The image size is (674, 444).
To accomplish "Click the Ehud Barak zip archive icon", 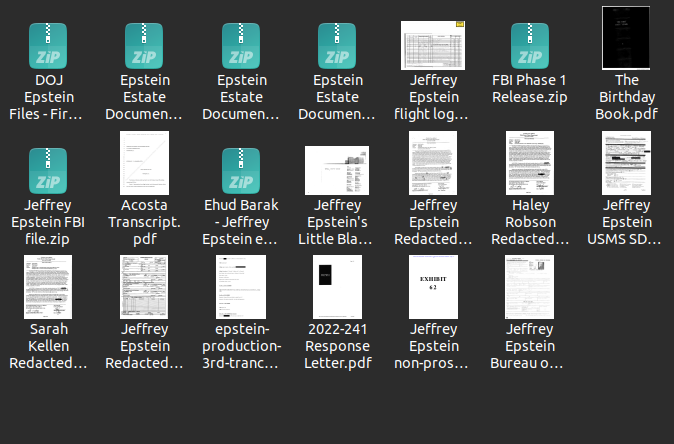I will coord(241,171).
